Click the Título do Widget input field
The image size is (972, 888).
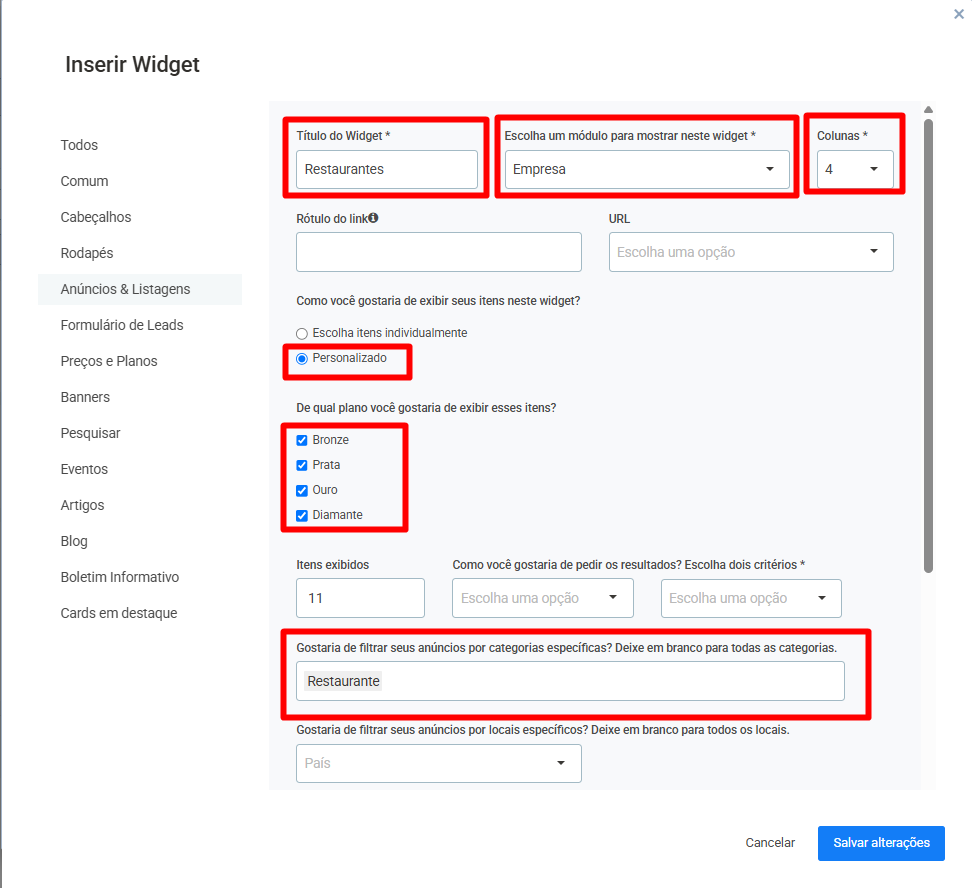tap(387, 169)
